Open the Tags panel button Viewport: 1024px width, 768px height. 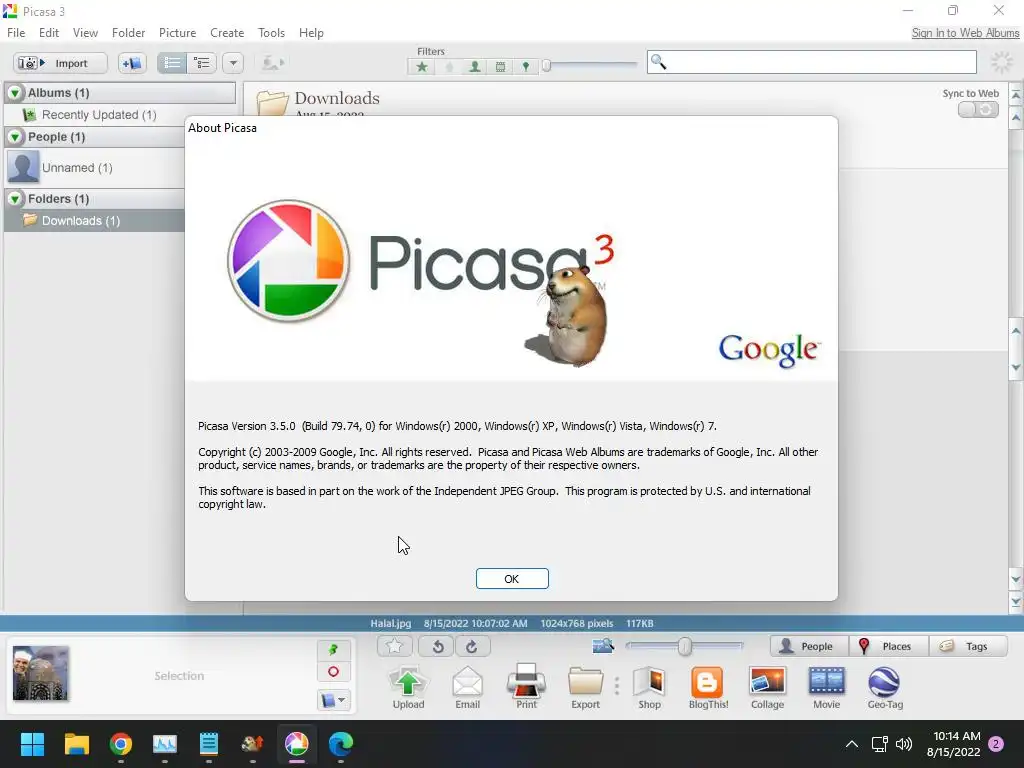pyautogui.click(x=968, y=647)
